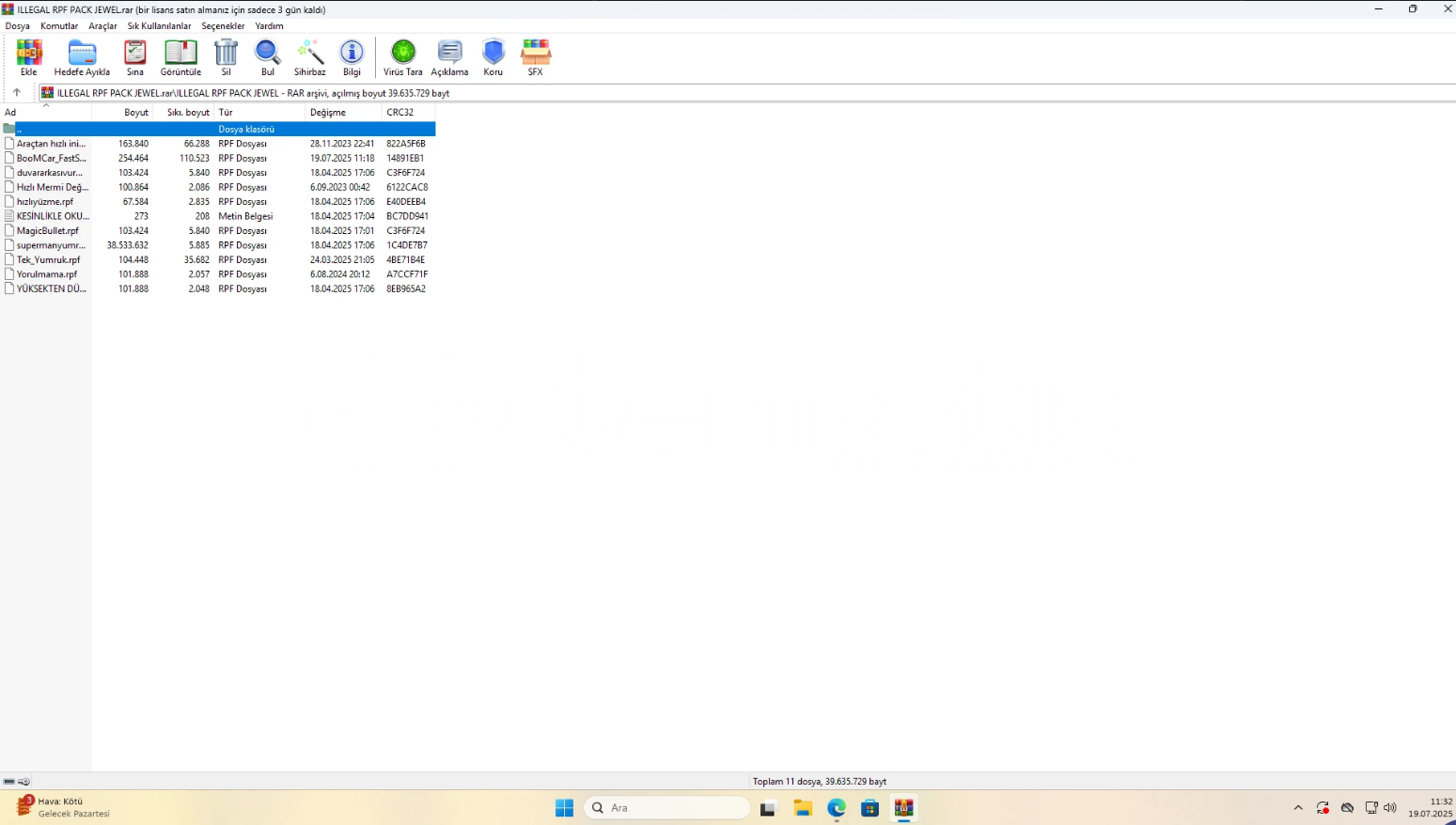This screenshot has height=825, width=1456.
Task: Open the Araçlar menu
Action: [x=102, y=26]
